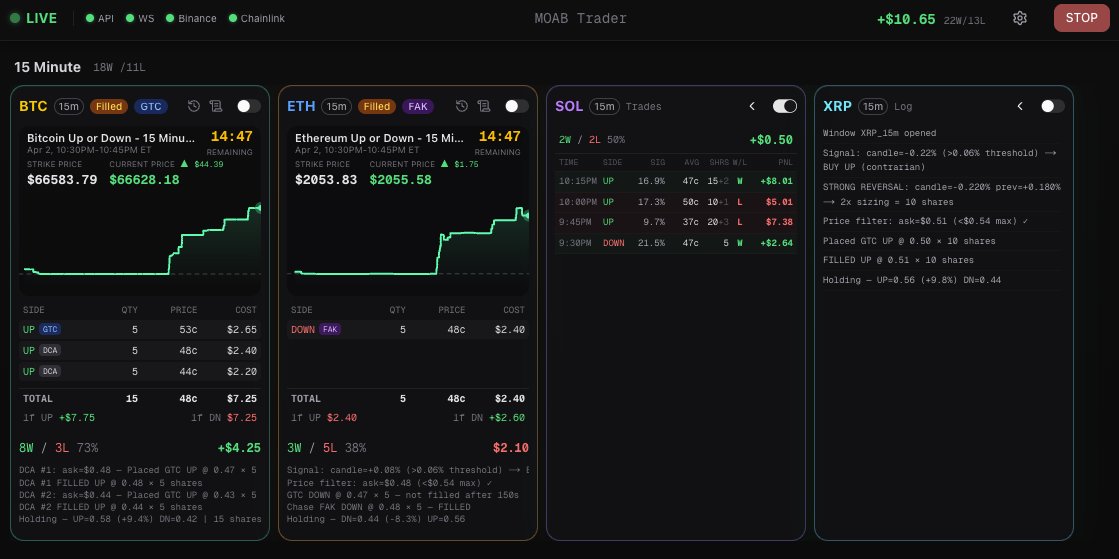Click ETH log 'Chase FAK DOWN' line
The height and width of the screenshot is (559, 1119).
[379, 507]
